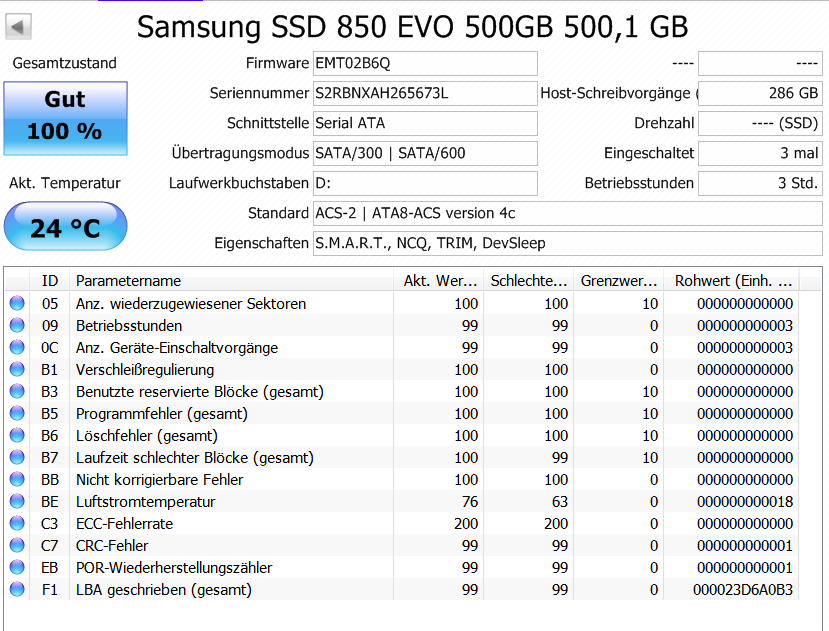Click the ID cell B7

click(x=50, y=458)
